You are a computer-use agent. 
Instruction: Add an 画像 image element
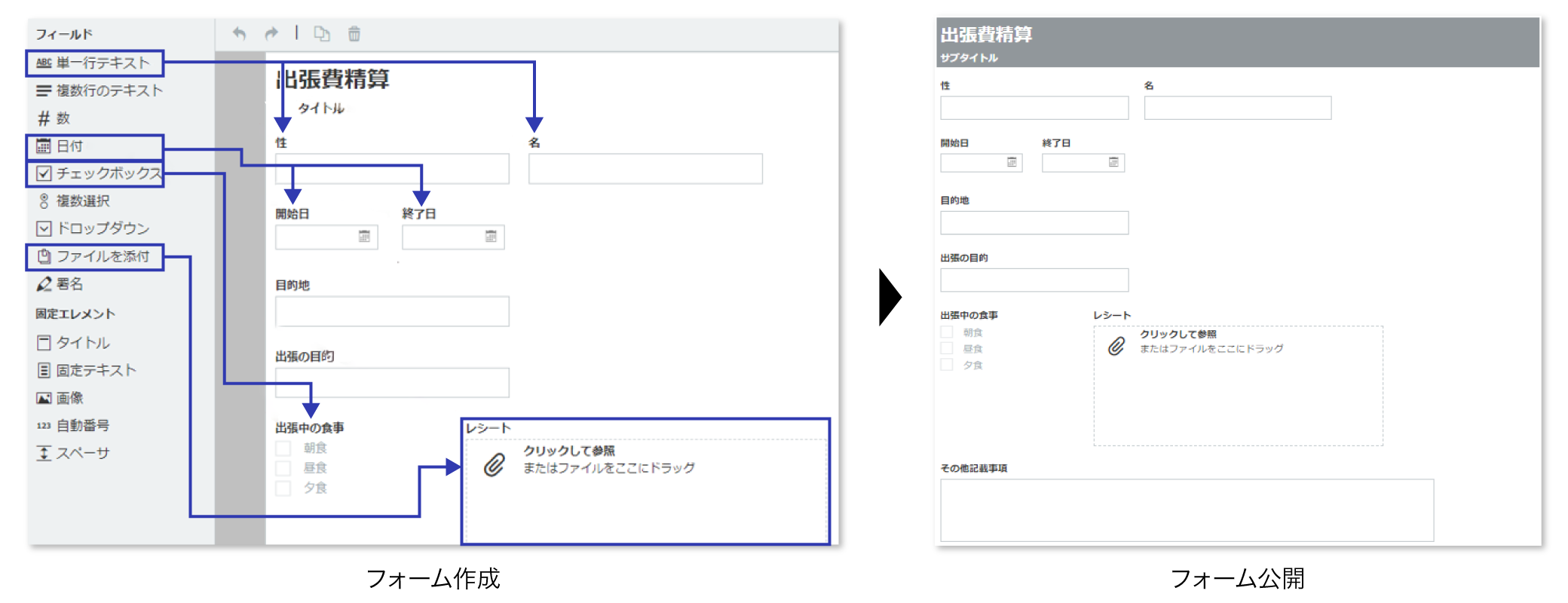(x=60, y=398)
